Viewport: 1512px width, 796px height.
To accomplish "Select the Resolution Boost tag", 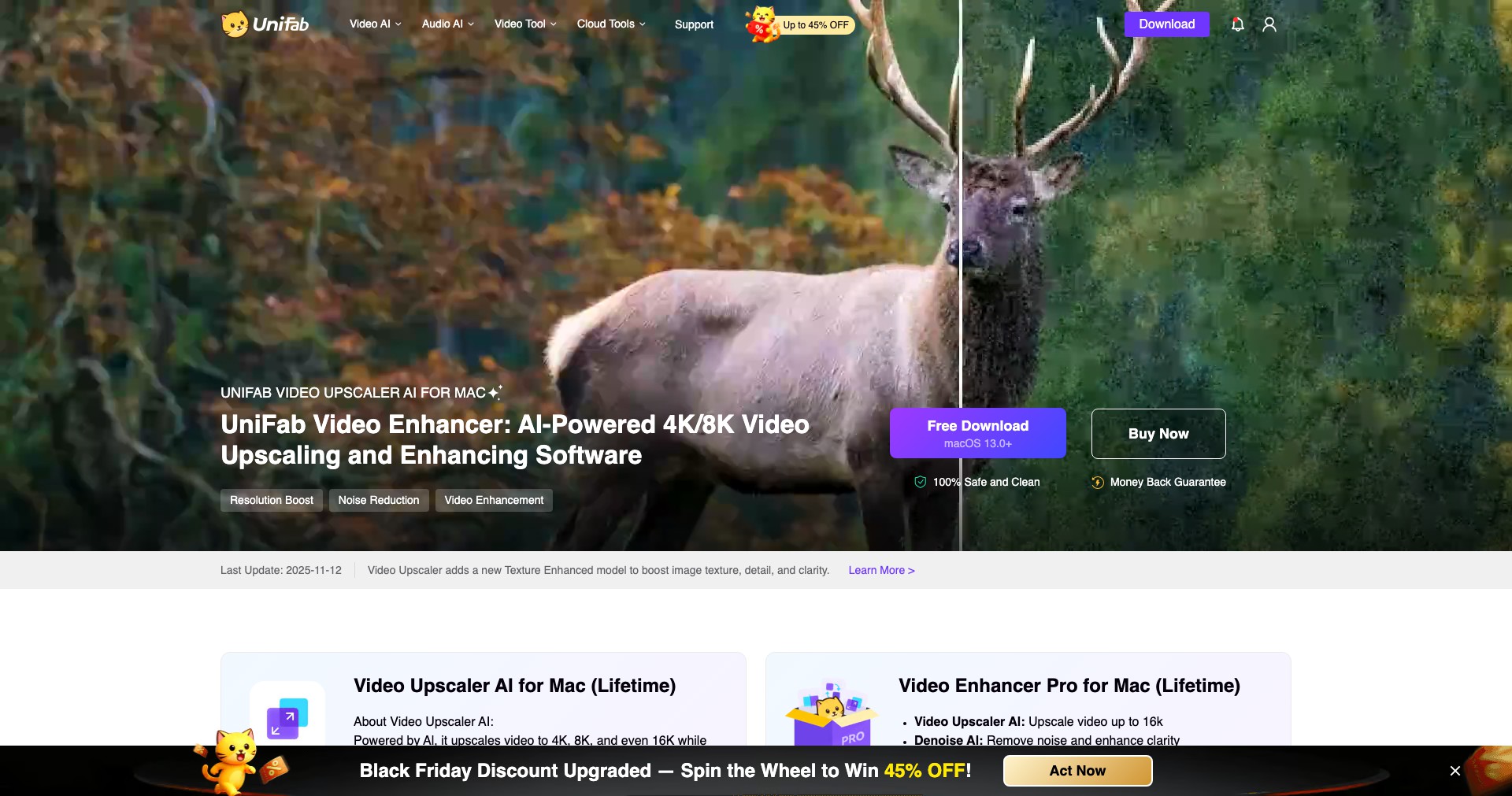I will (x=272, y=500).
